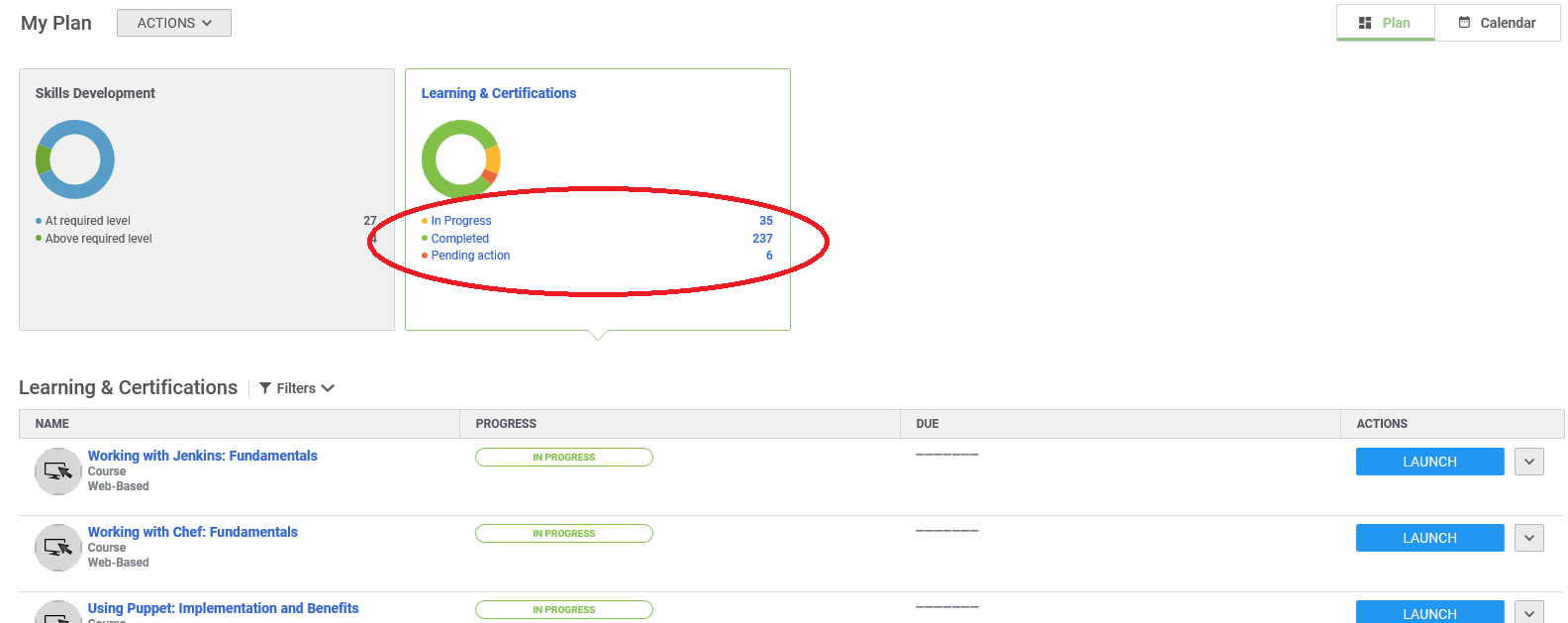Switch to the Calendar tab

click(x=1497, y=23)
